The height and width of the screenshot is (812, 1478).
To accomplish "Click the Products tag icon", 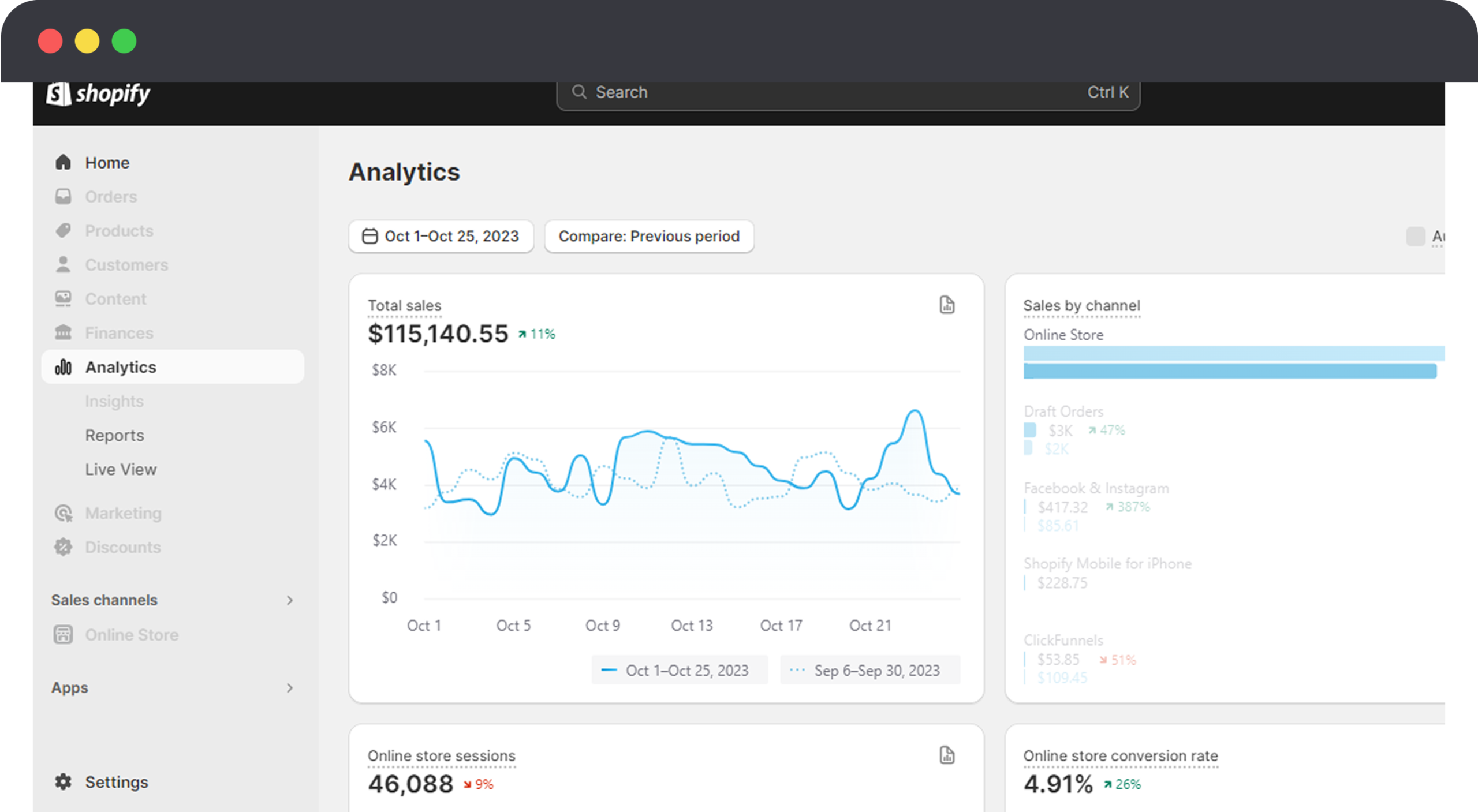I will coord(63,230).
